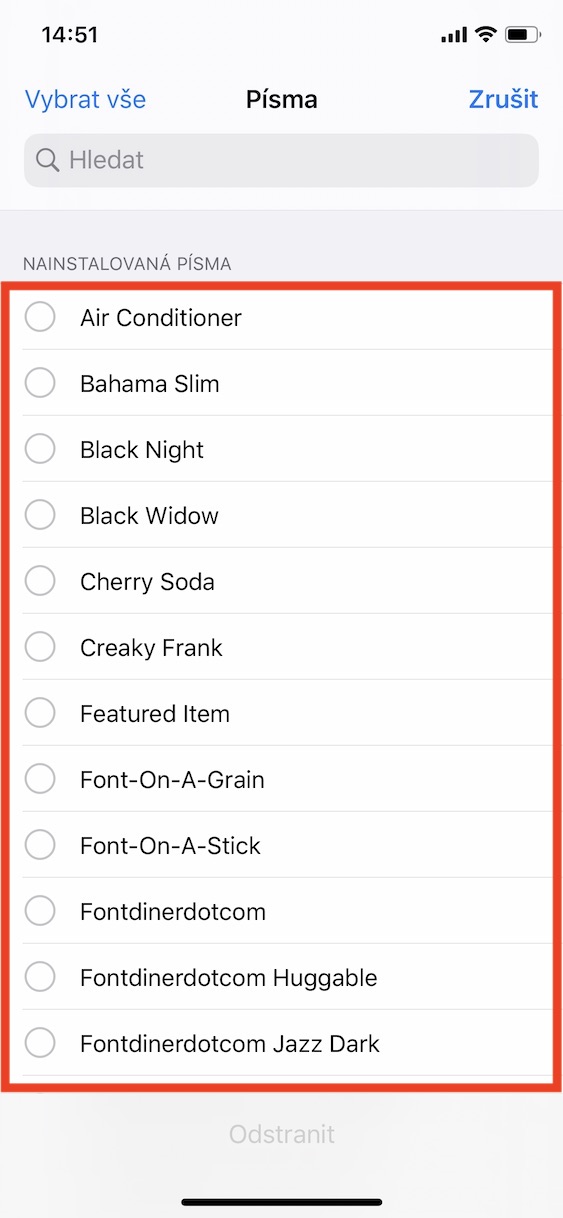Tap Vybrat vše to select all
The image size is (563, 1218).
click(85, 99)
